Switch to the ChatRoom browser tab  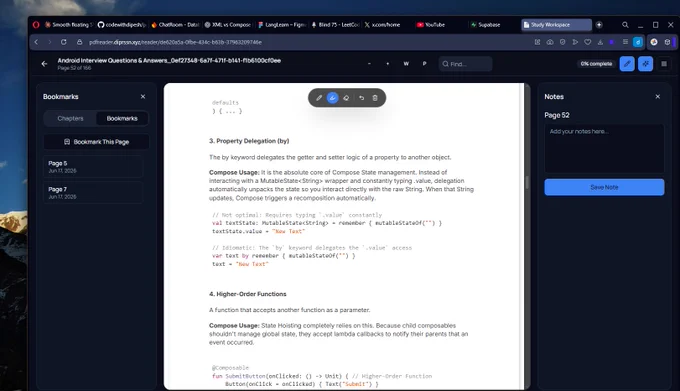[175, 25]
